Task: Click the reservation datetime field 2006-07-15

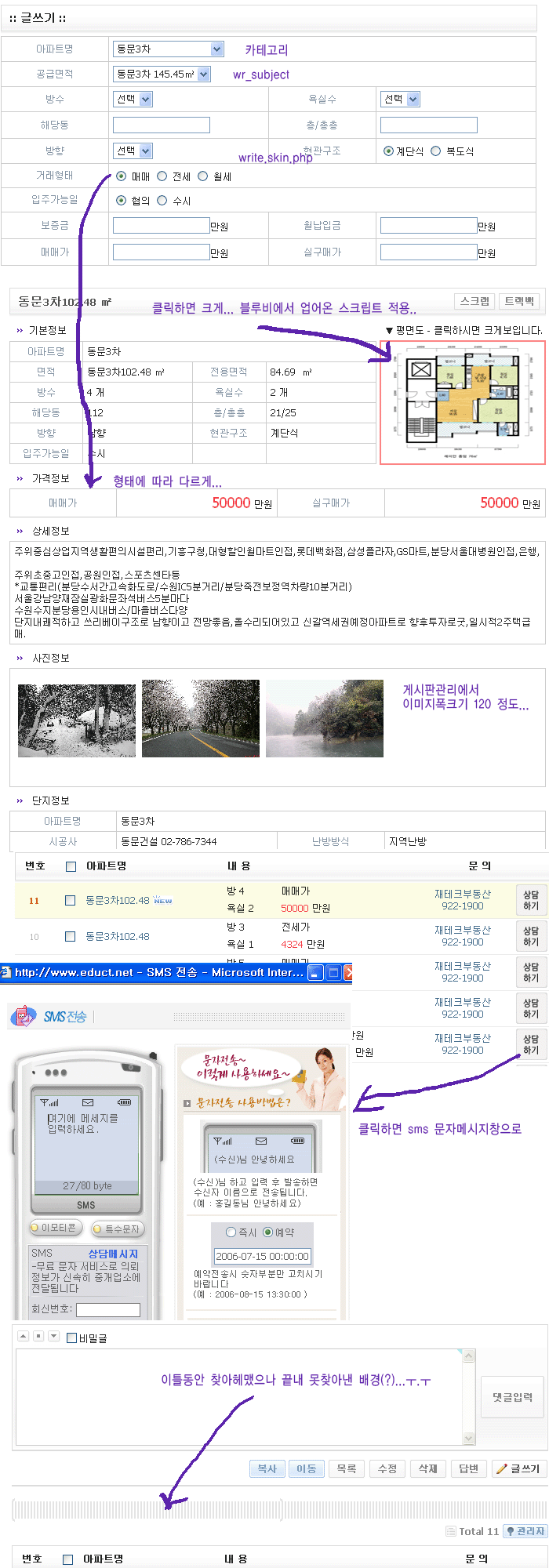Action: 262,1256
